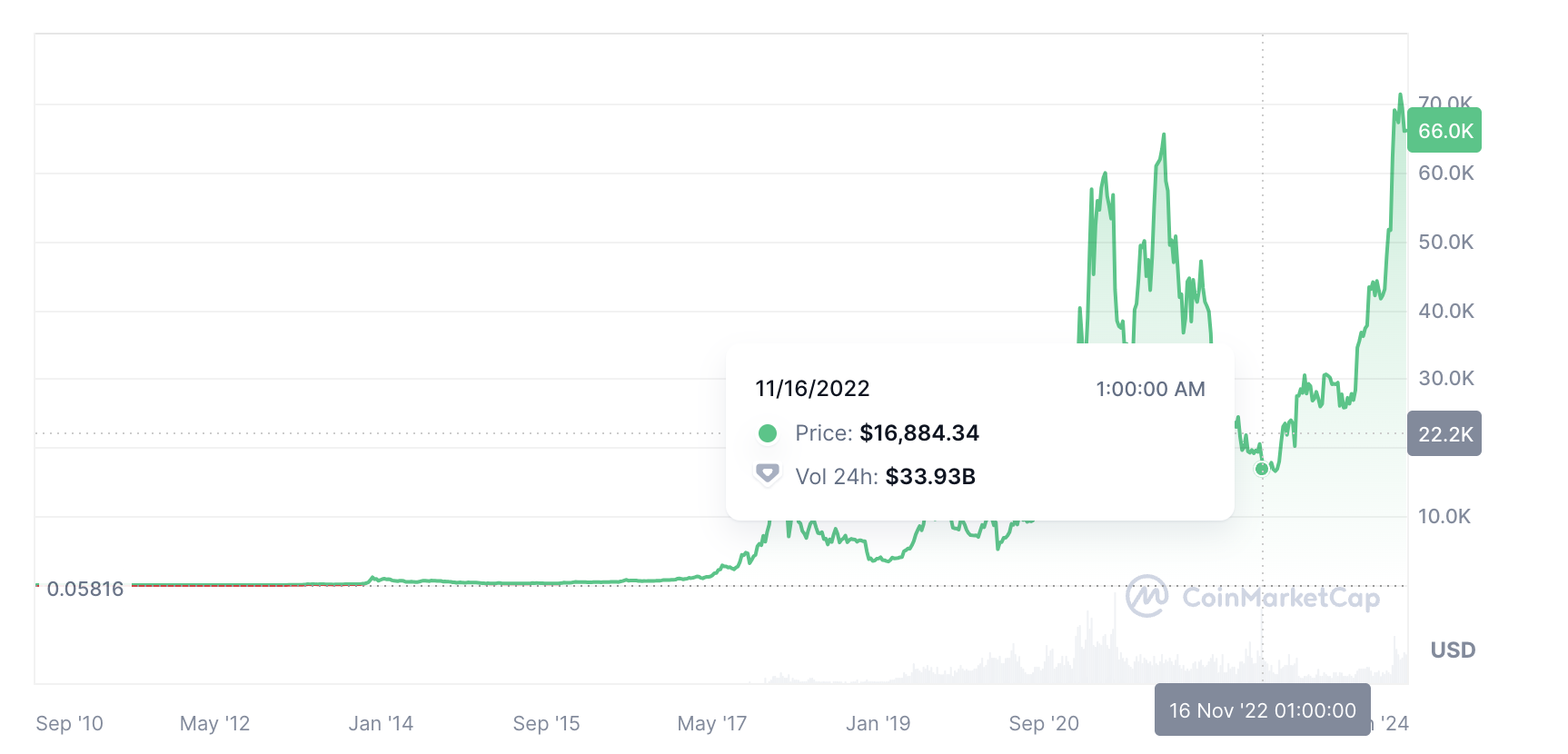This screenshot has height=754, width=1568.
Task: Select Sep '15 on the time axis
Action: 546,724
